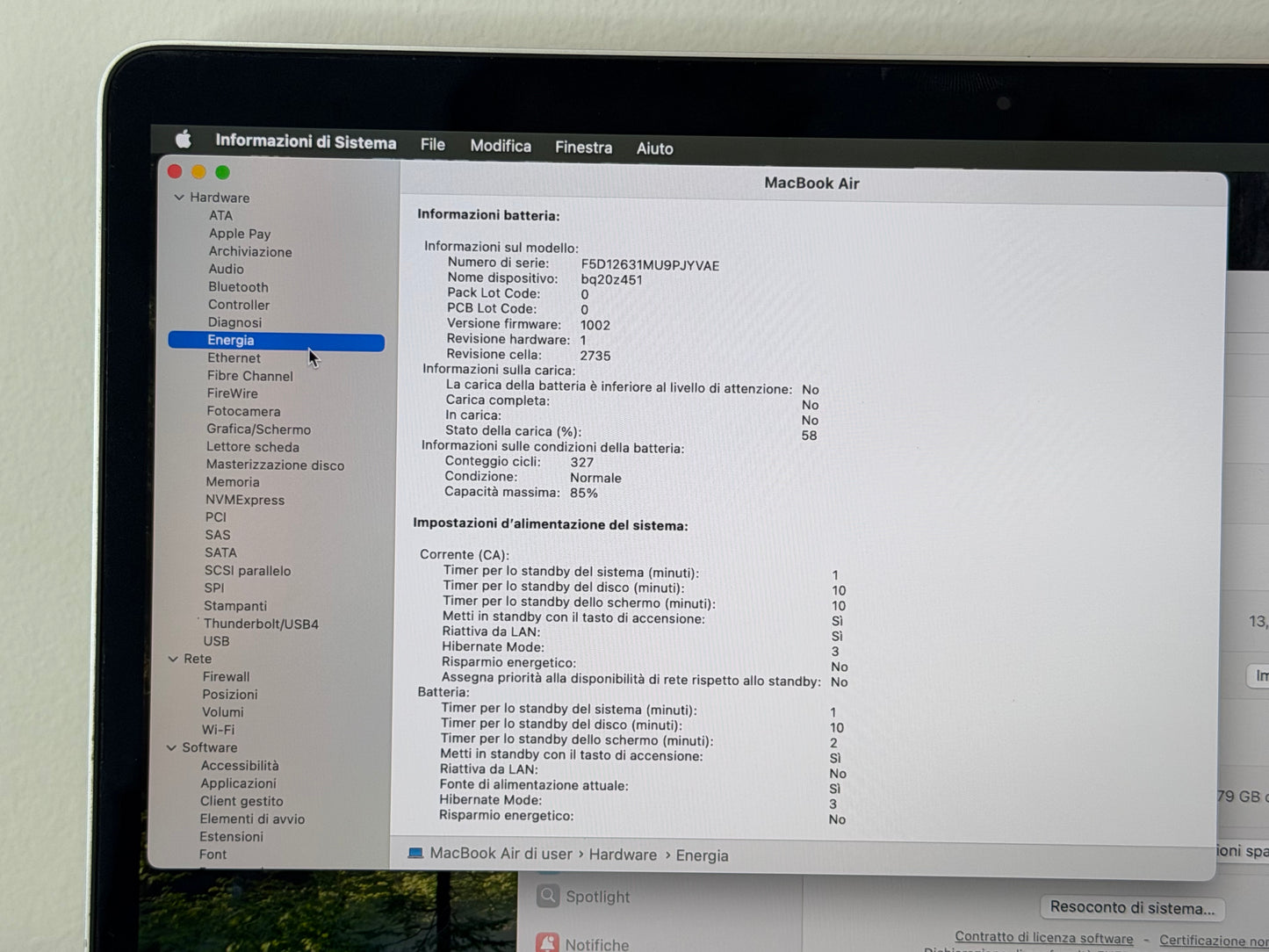
Task: Select SCSI parallelo in the sidebar
Action: click(247, 571)
